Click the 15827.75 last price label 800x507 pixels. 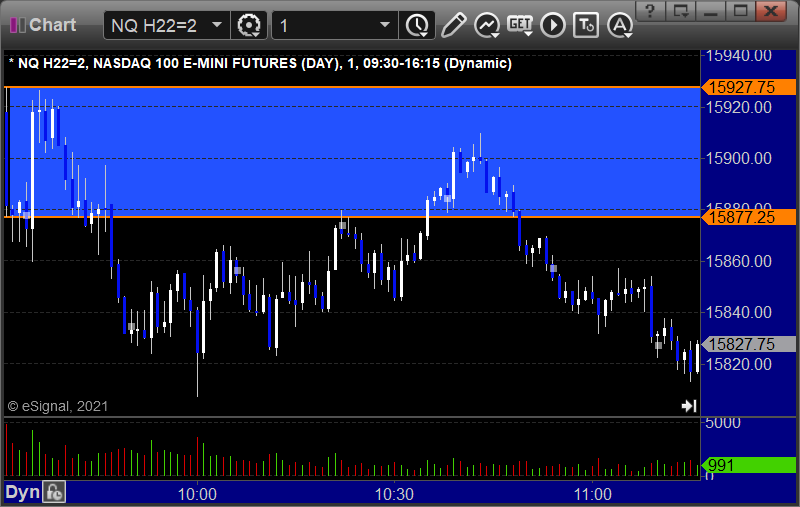[748, 344]
